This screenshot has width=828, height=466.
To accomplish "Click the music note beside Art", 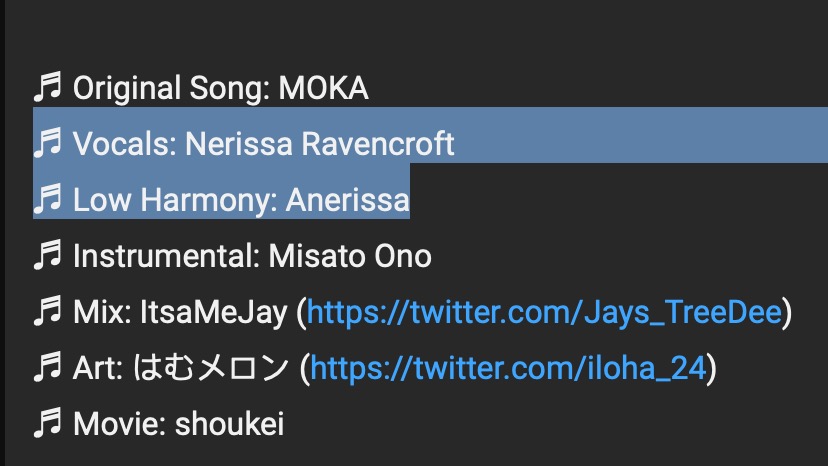I will coord(47,368).
